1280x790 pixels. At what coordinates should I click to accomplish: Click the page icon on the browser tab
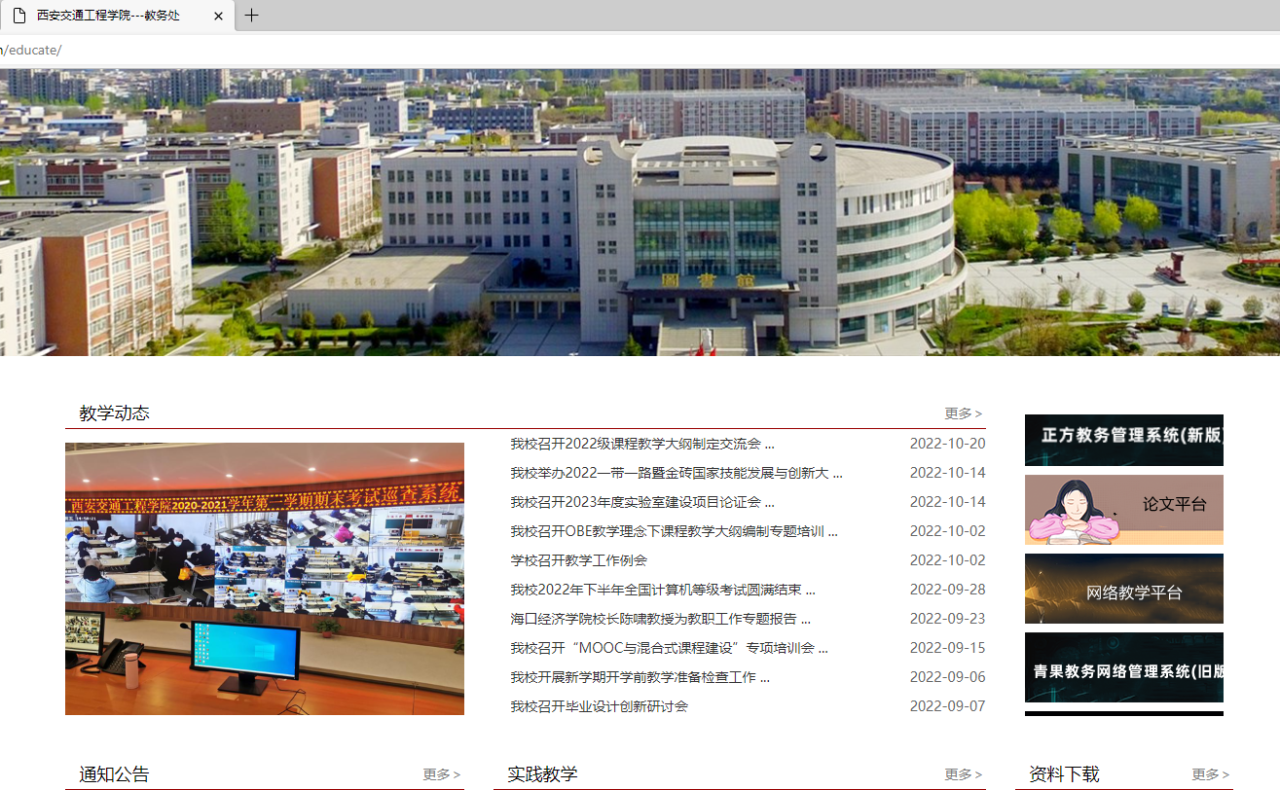pyautogui.click(x=19, y=16)
